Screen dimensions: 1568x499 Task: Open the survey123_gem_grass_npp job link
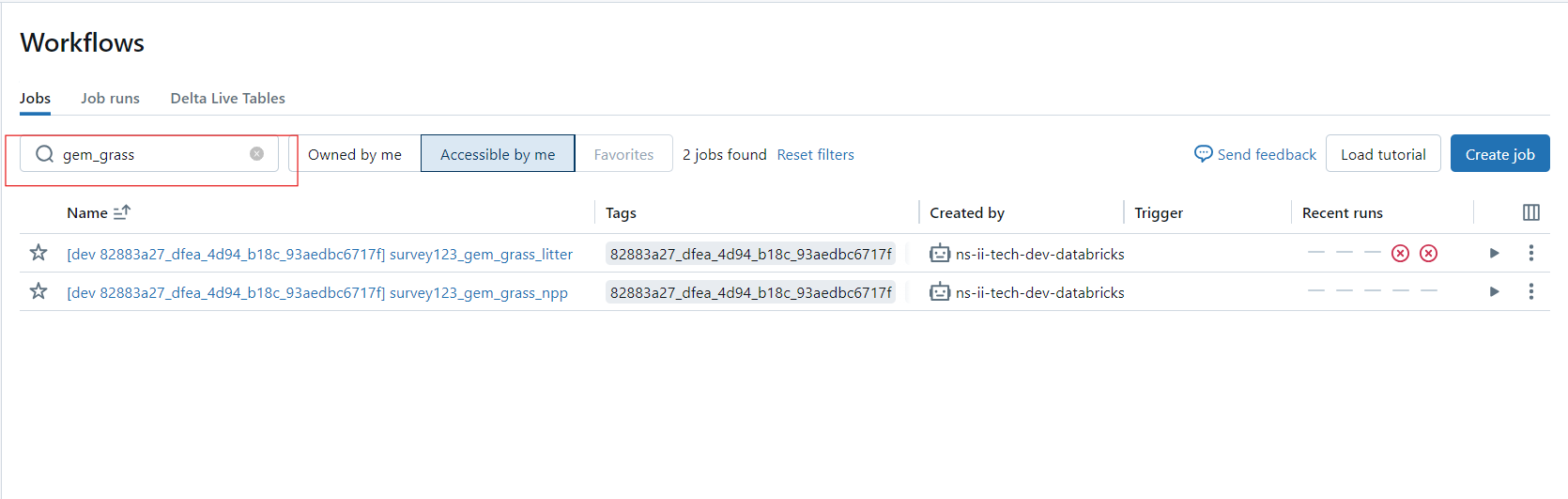(x=317, y=292)
